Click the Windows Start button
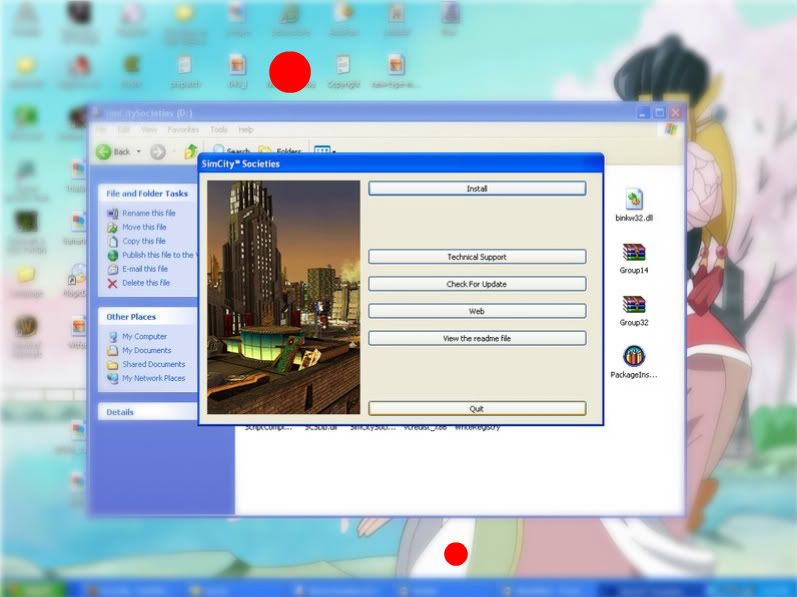Screen dimensions: 797x597 point(33,589)
